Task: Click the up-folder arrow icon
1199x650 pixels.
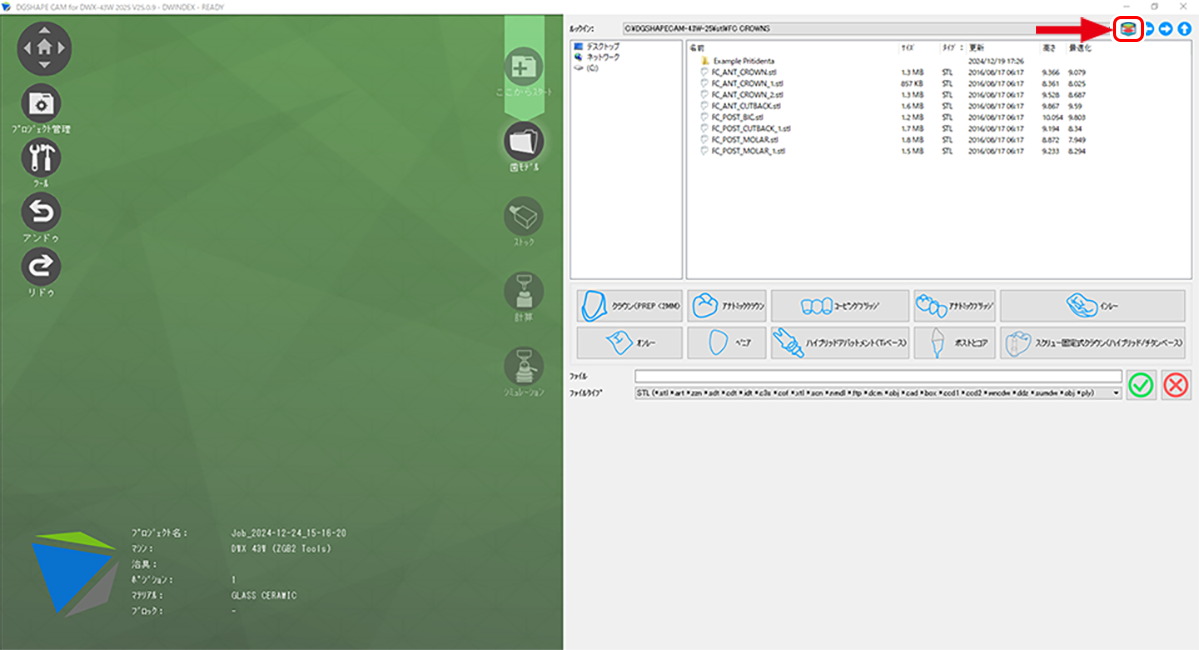Action: [x=1184, y=29]
